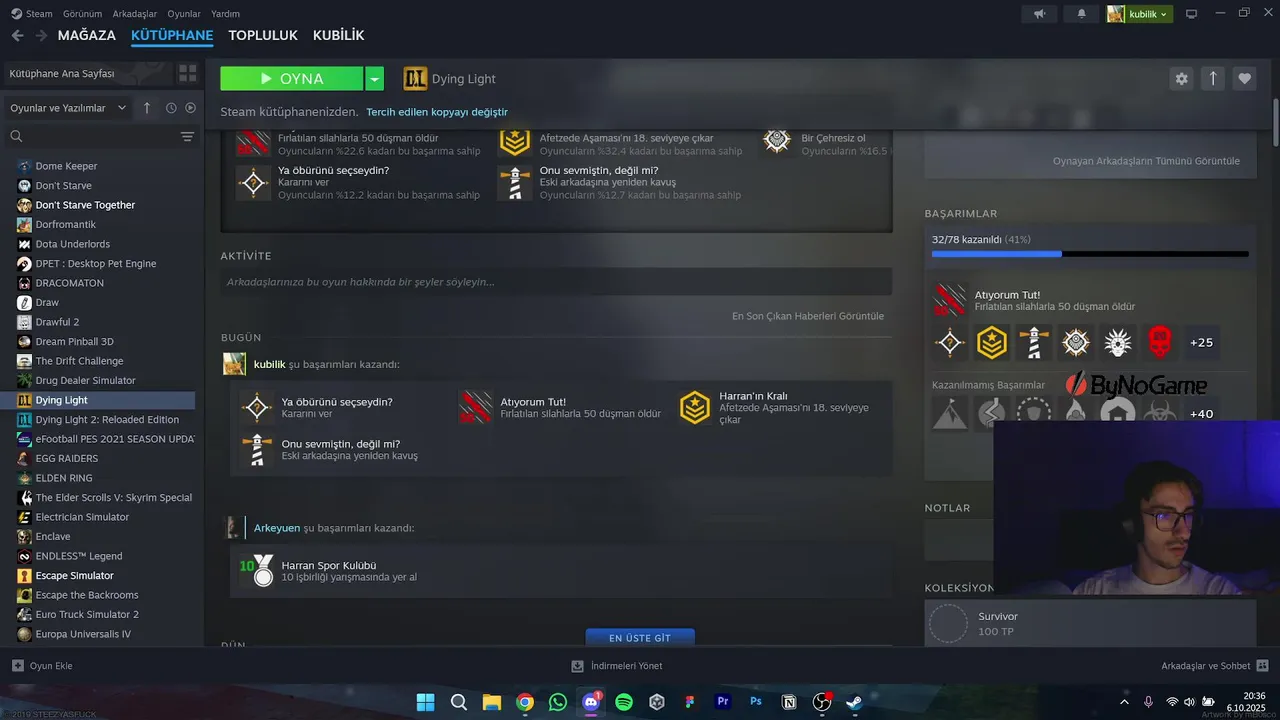Show +40 more locked achievements
The height and width of the screenshot is (720, 1280).
click(x=1201, y=413)
